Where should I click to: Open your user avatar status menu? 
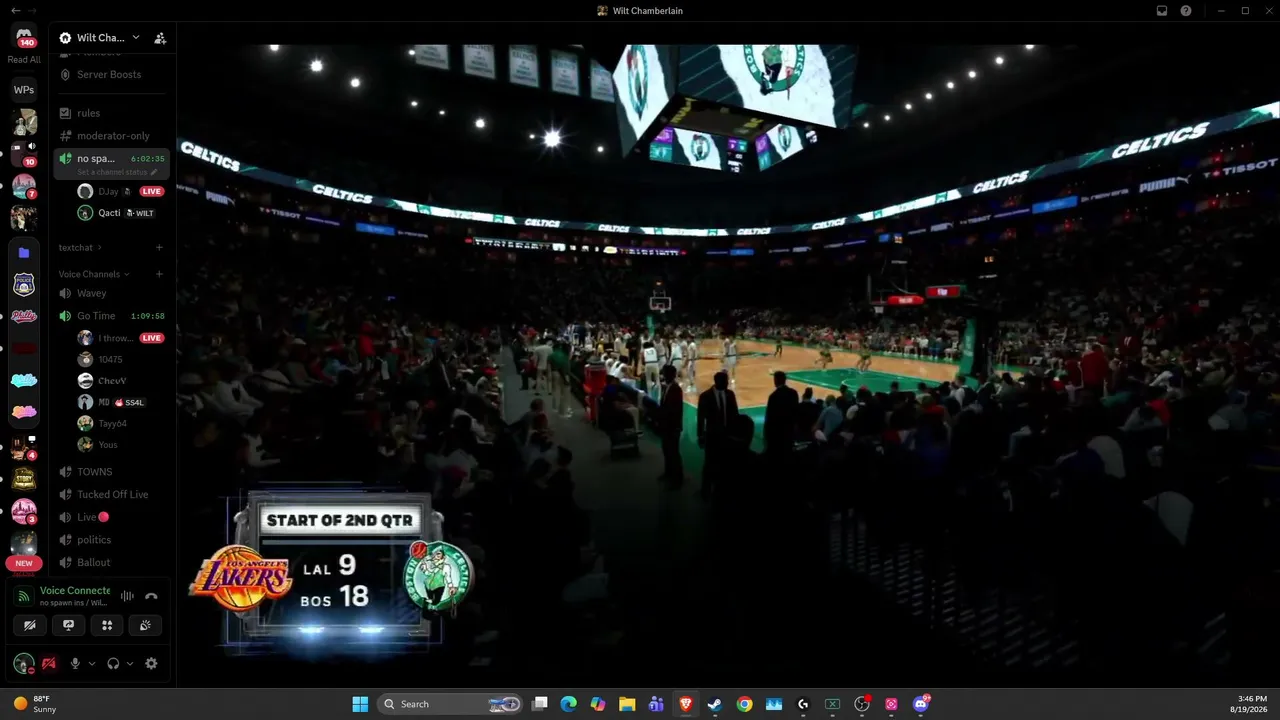click(24, 663)
